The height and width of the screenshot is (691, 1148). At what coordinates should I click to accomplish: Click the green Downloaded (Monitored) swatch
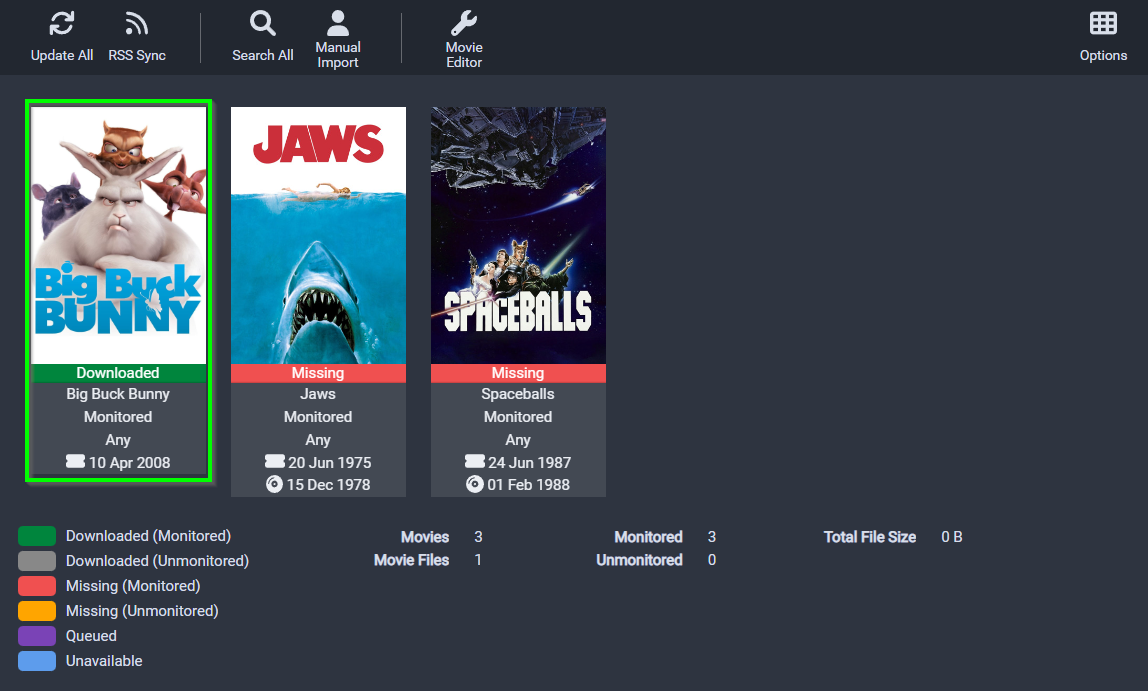[x=37, y=536]
